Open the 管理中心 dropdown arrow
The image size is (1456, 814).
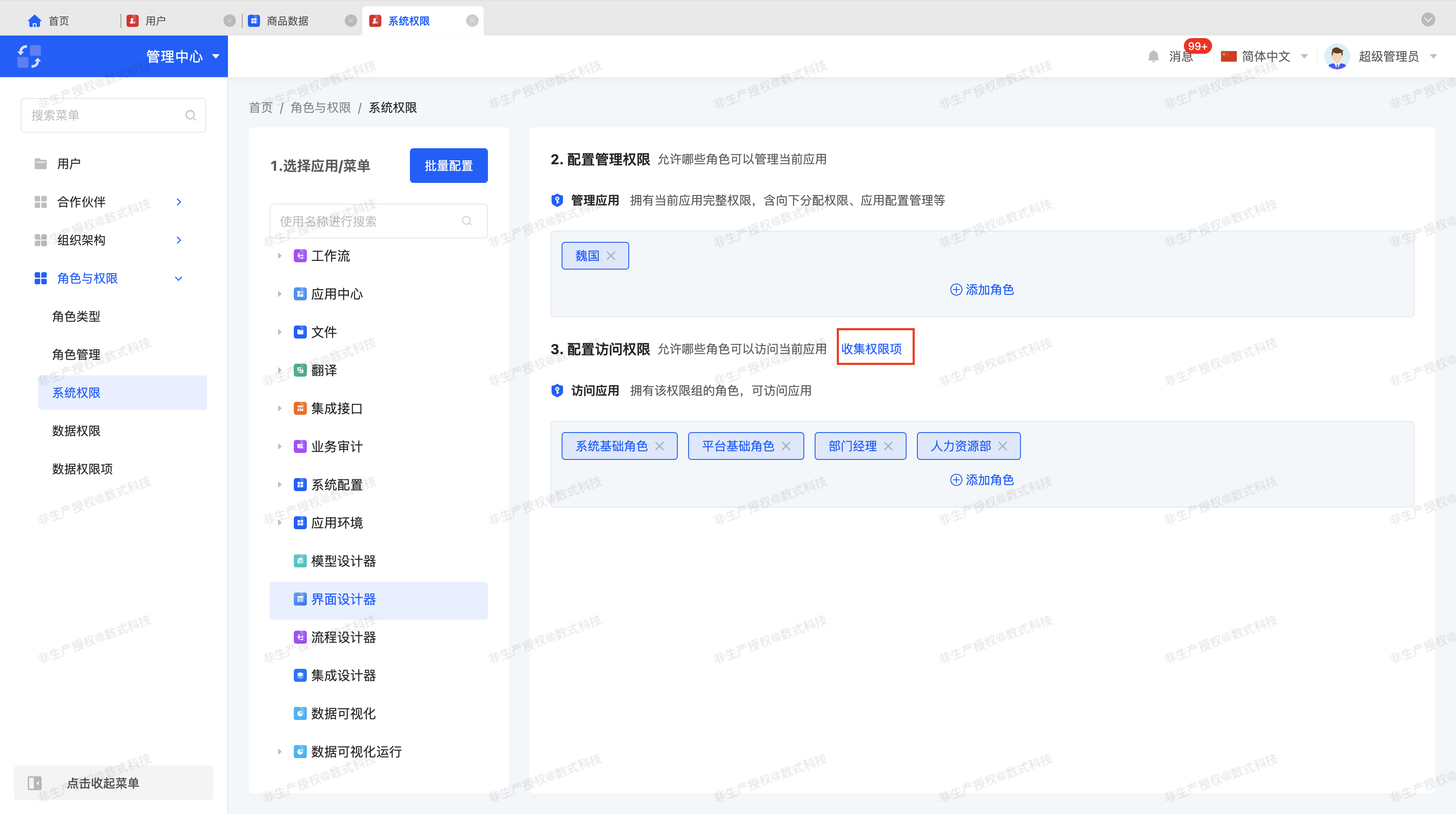pos(216,56)
